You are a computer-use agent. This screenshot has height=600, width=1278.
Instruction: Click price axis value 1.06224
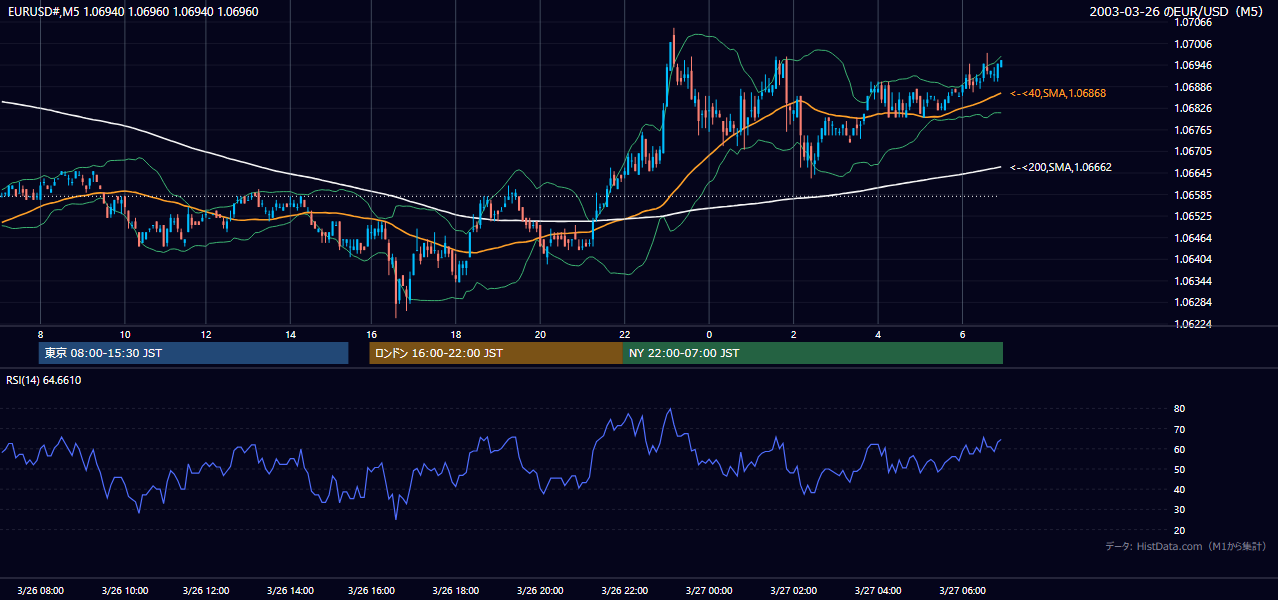[x=1194, y=324]
